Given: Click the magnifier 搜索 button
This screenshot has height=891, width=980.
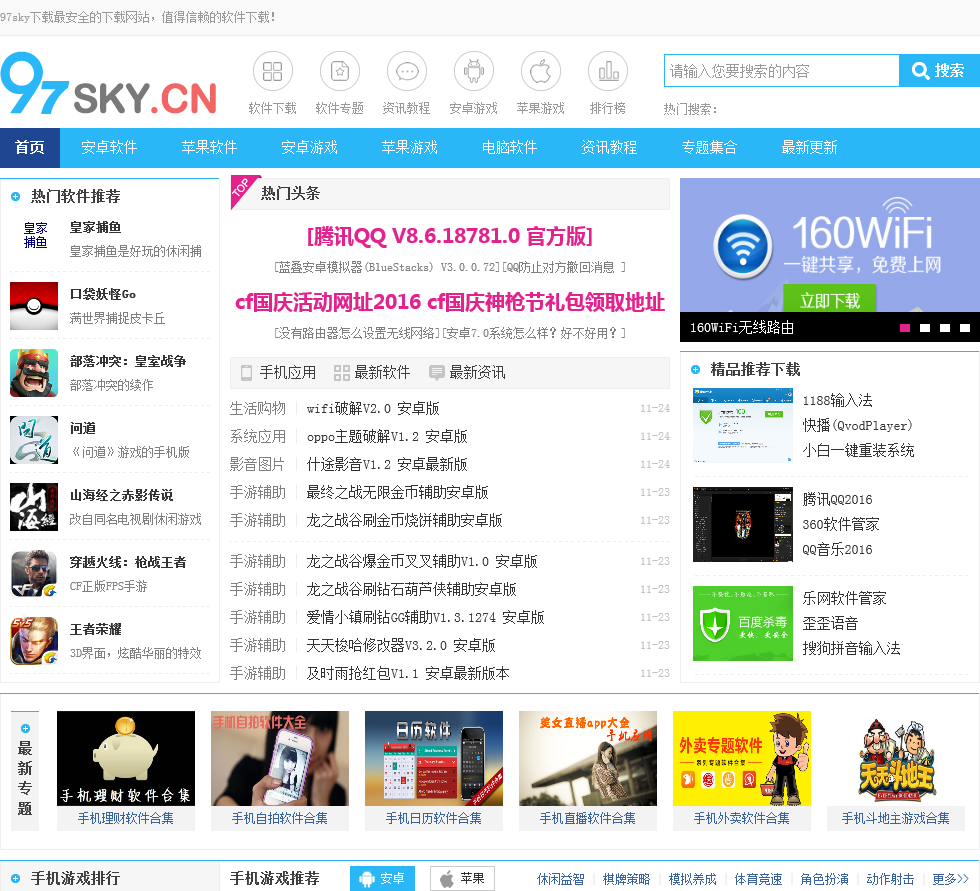Looking at the screenshot, I should click(x=939, y=71).
